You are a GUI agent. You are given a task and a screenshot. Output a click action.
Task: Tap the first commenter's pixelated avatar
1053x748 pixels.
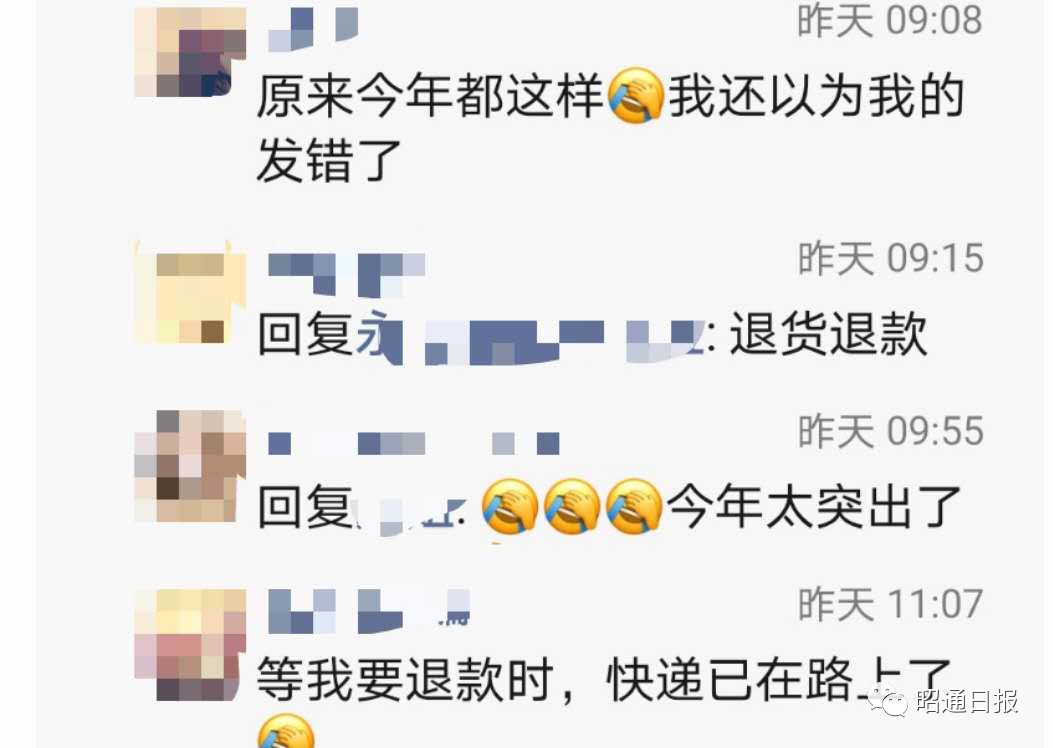190,52
